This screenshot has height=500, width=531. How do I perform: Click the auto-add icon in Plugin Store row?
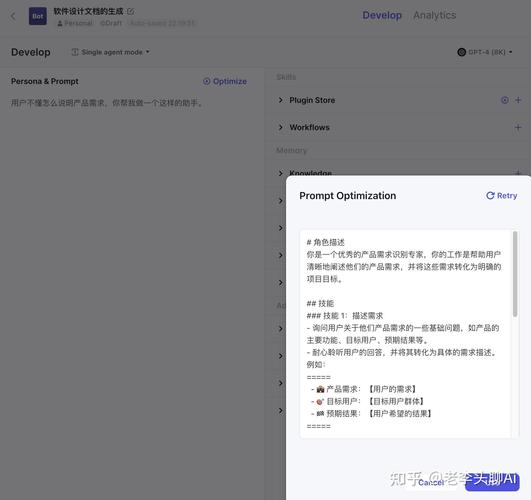pos(505,100)
